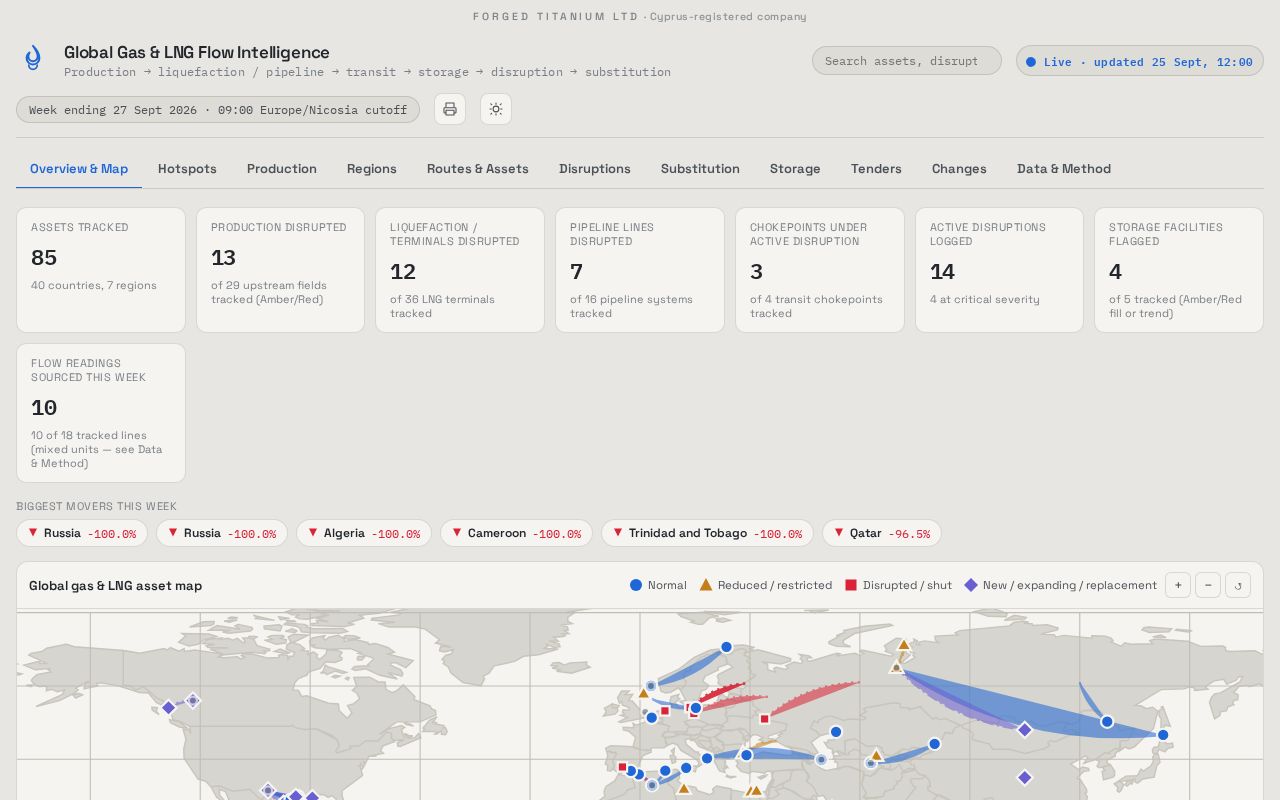Click the Live updated status pill
The height and width of the screenshot is (800, 1280).
coord(1140,61)
